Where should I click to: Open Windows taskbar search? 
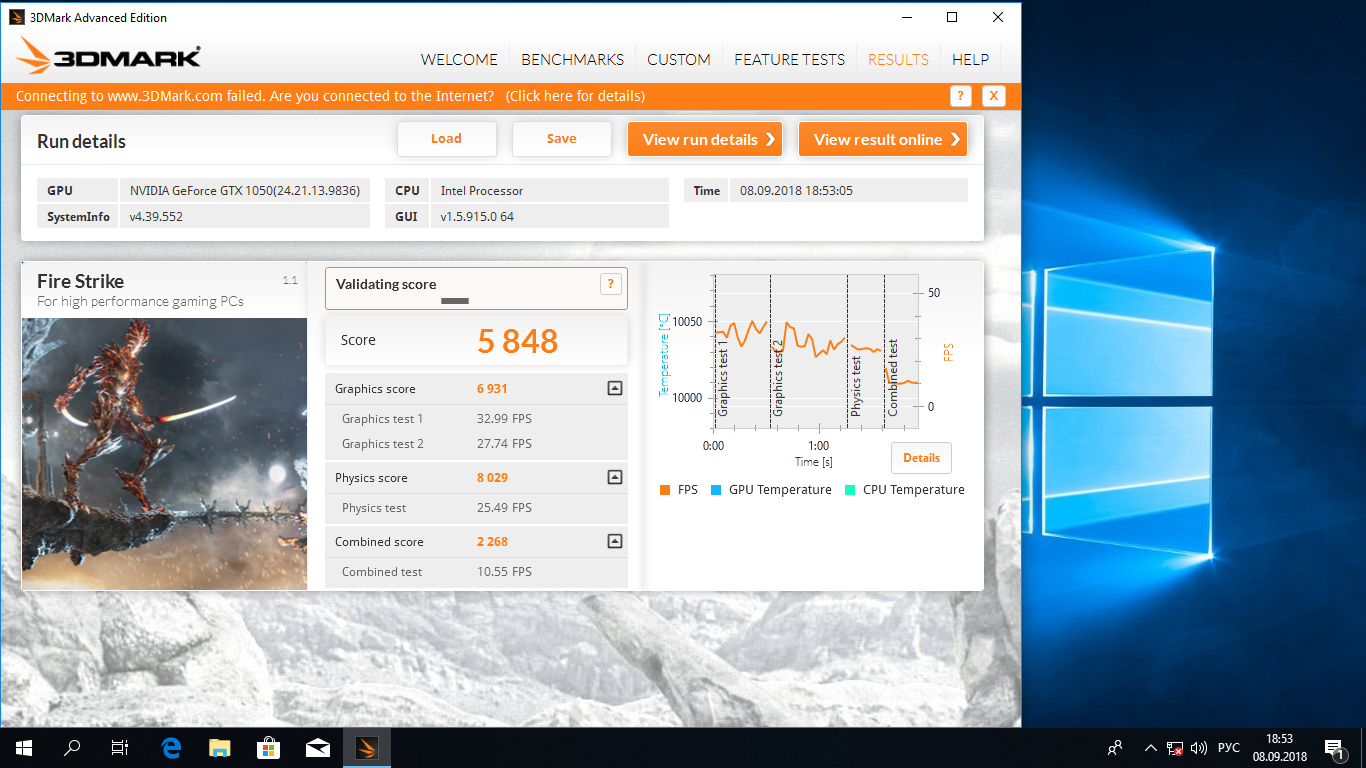pyautogui.click(x=72, y=747)
